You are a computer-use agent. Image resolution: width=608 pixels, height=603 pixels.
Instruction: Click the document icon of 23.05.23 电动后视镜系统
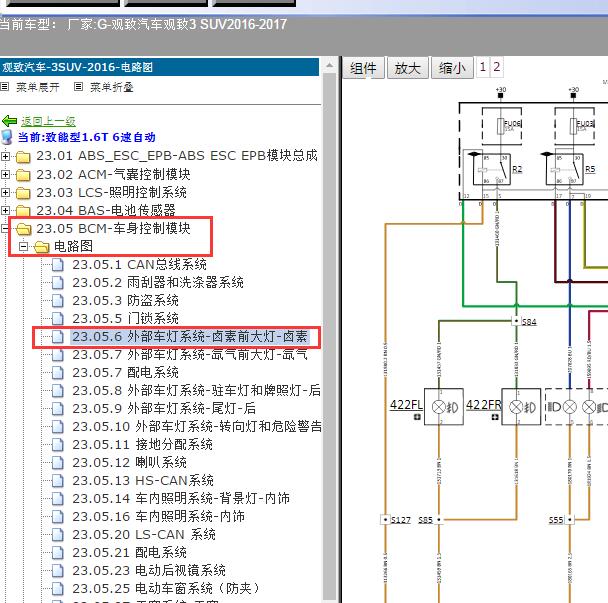tap(58, 571)
